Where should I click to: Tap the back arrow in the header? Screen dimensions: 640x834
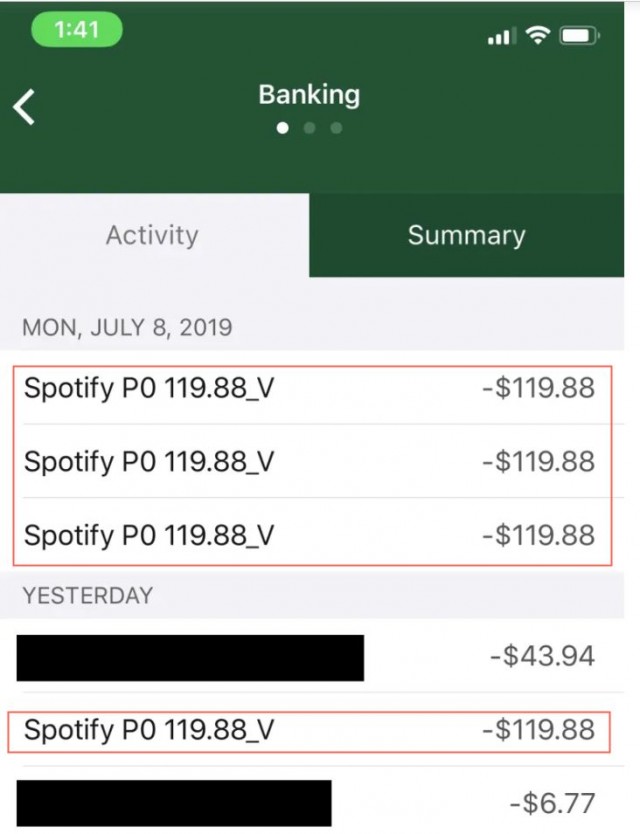25,106
